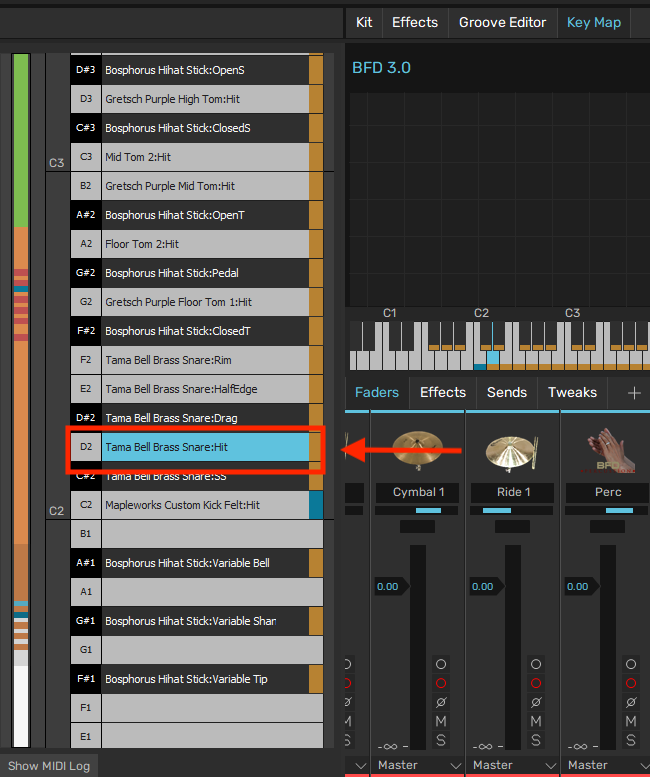Image resolution: width=650 pixels, height=777 pixels.
Task: Mute the Ride 1 channel
Action: (x=536, y=721)
